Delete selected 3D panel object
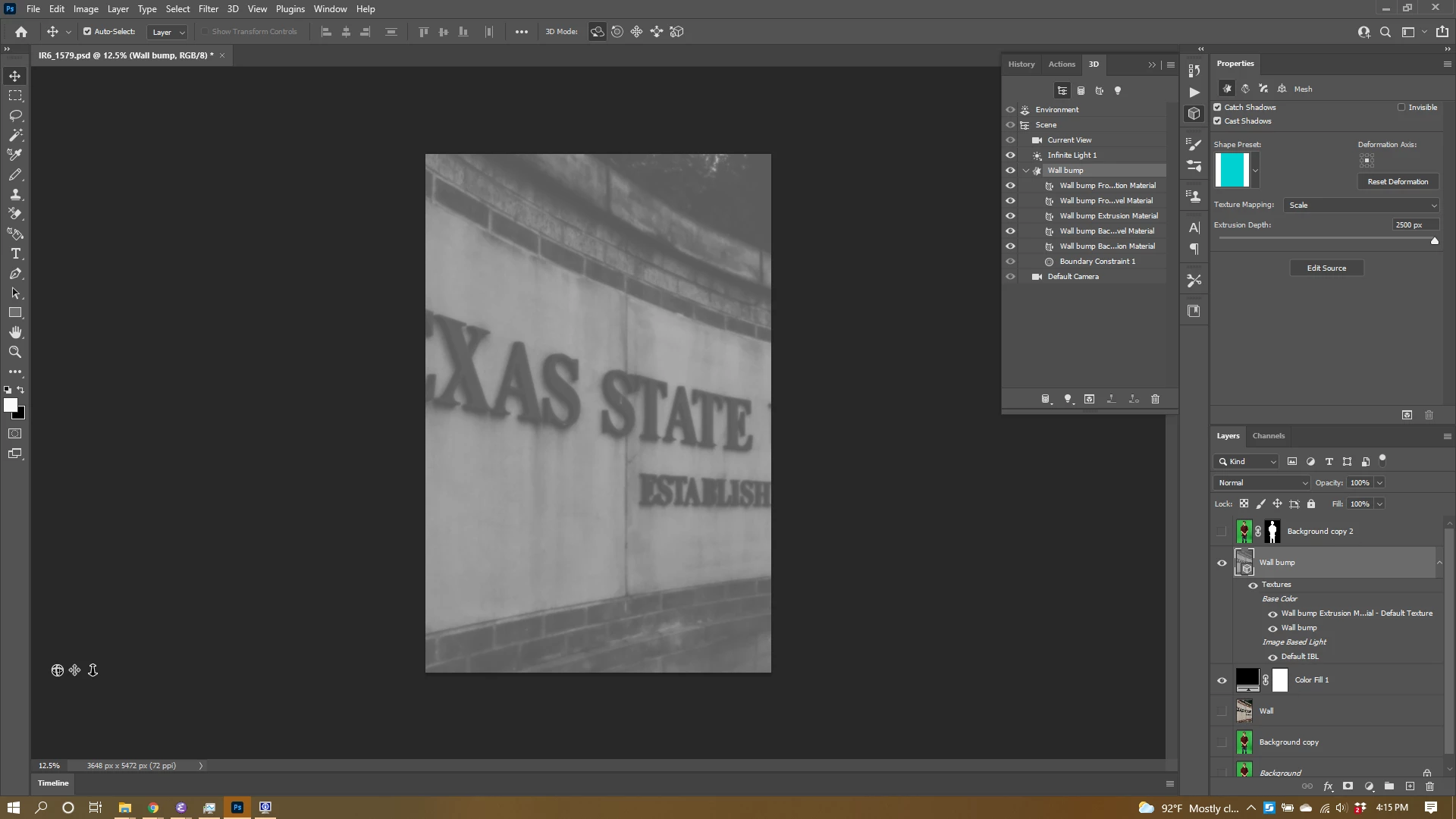The image size is (1456, 819). click(1155, 399)
